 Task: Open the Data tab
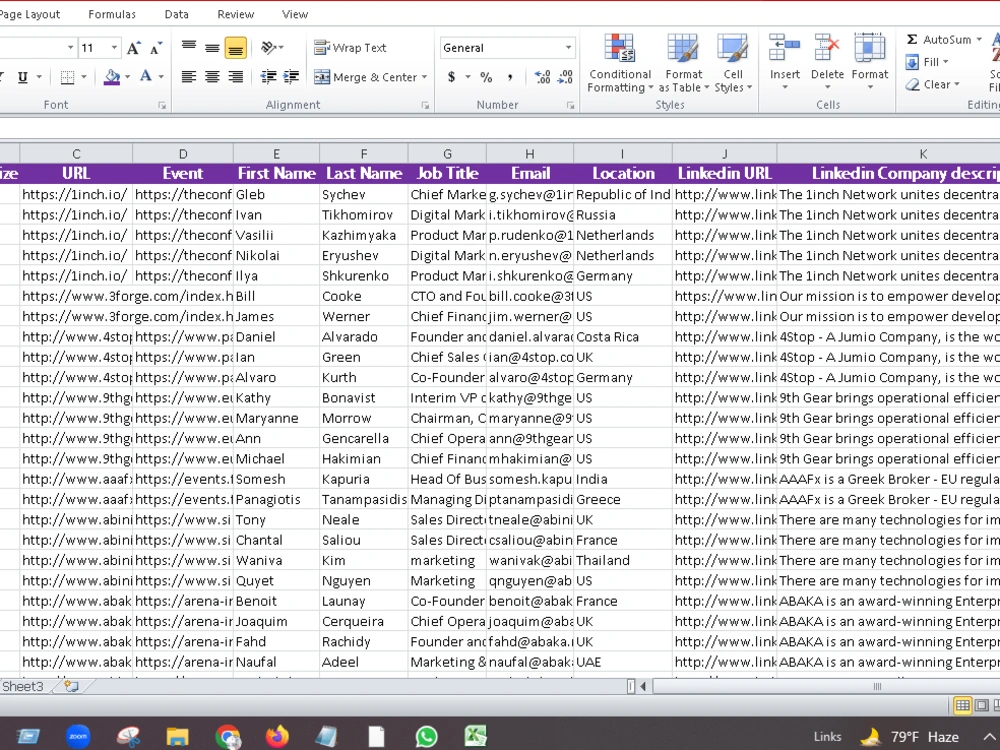tap(176, 14)
